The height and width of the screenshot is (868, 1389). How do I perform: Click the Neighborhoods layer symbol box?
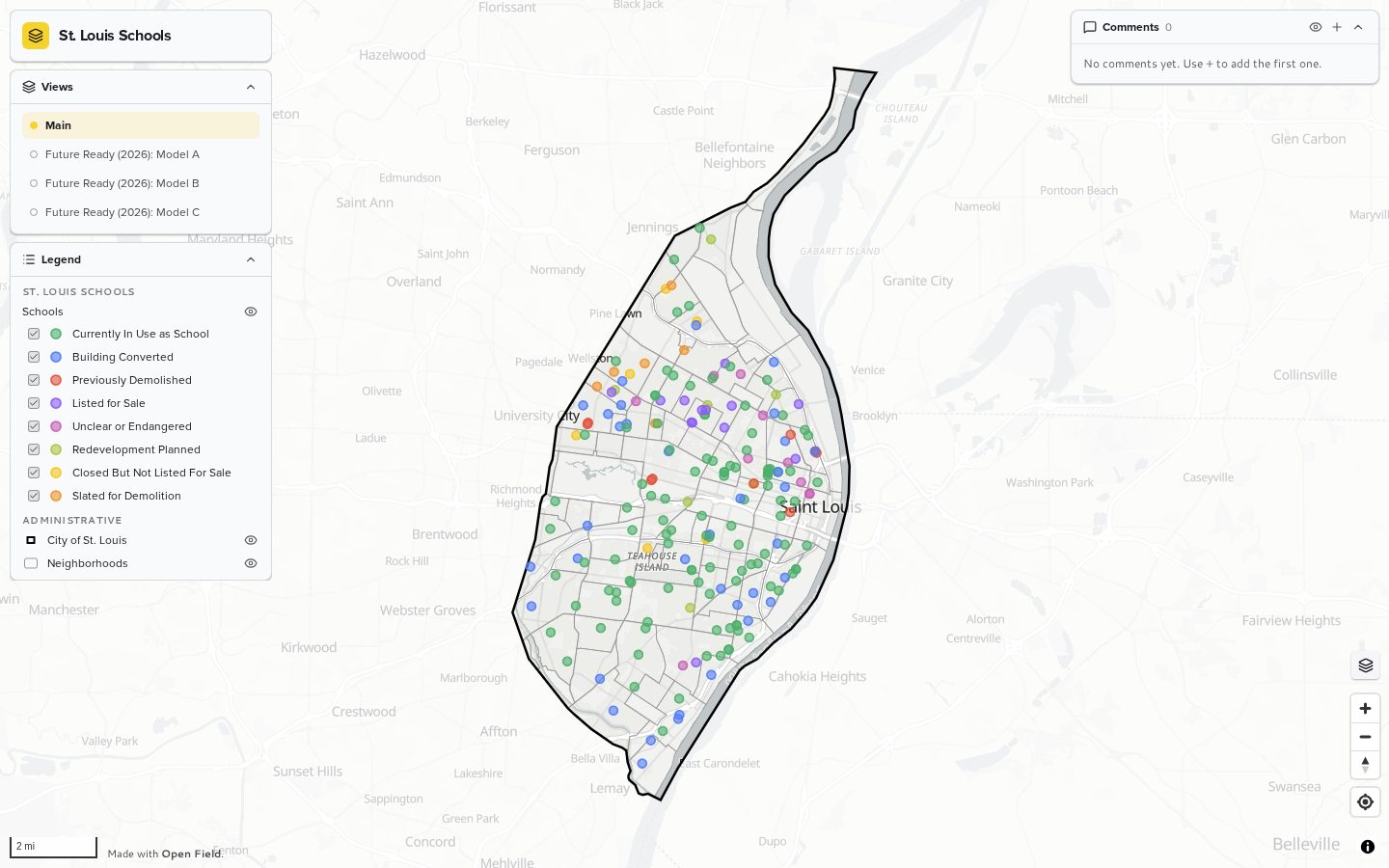coord(31,563)
